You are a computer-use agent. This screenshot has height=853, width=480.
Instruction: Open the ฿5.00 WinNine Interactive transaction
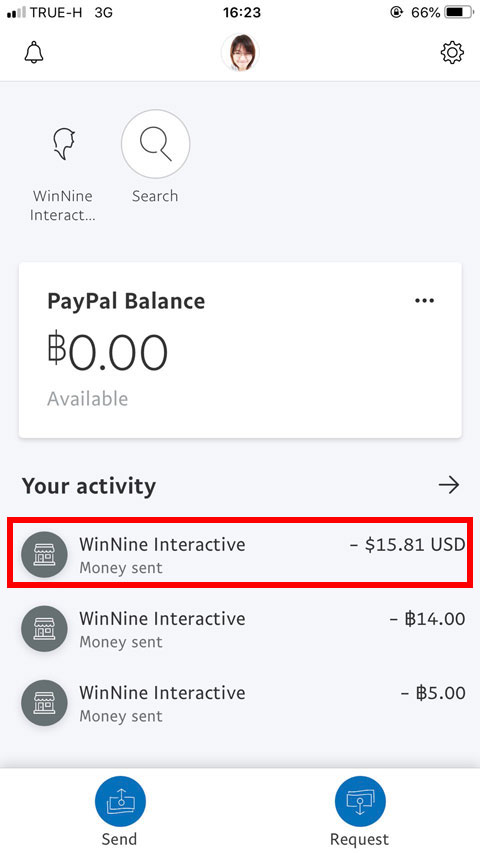pos(240,703)
